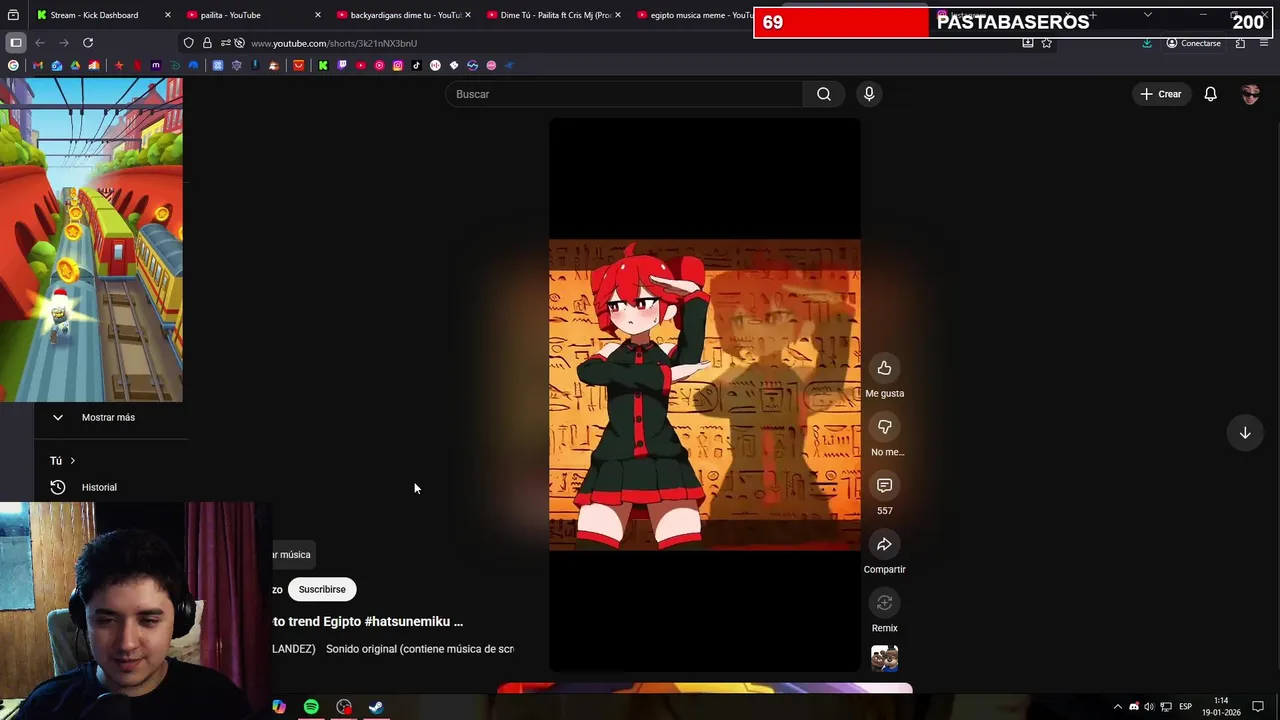Screen dimensions: 1280x720
Task: Dislike the short (No me gusta)
Action: pyautogui.click(x=884, y=427)
